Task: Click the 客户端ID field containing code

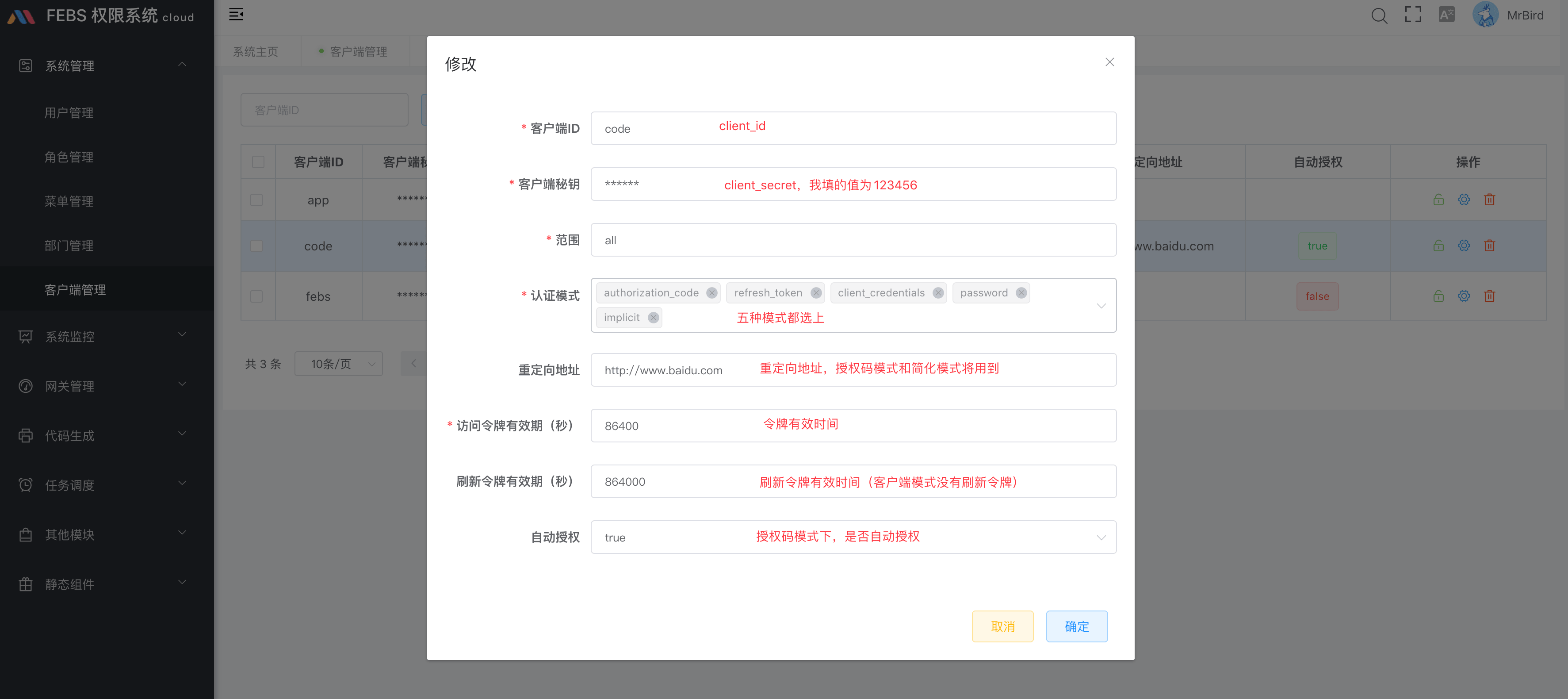Action: click(x=853, y=128)
